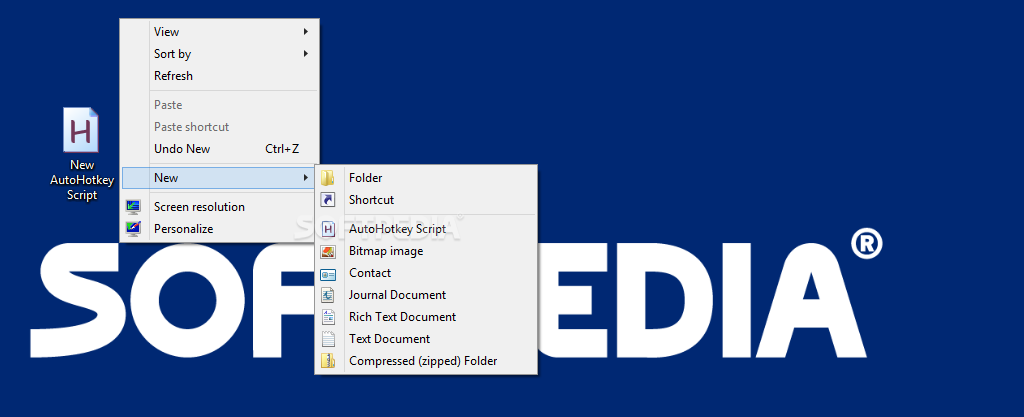Choose Undo New from the menu
Screen dimensions: 1024x417
point(219,149)
